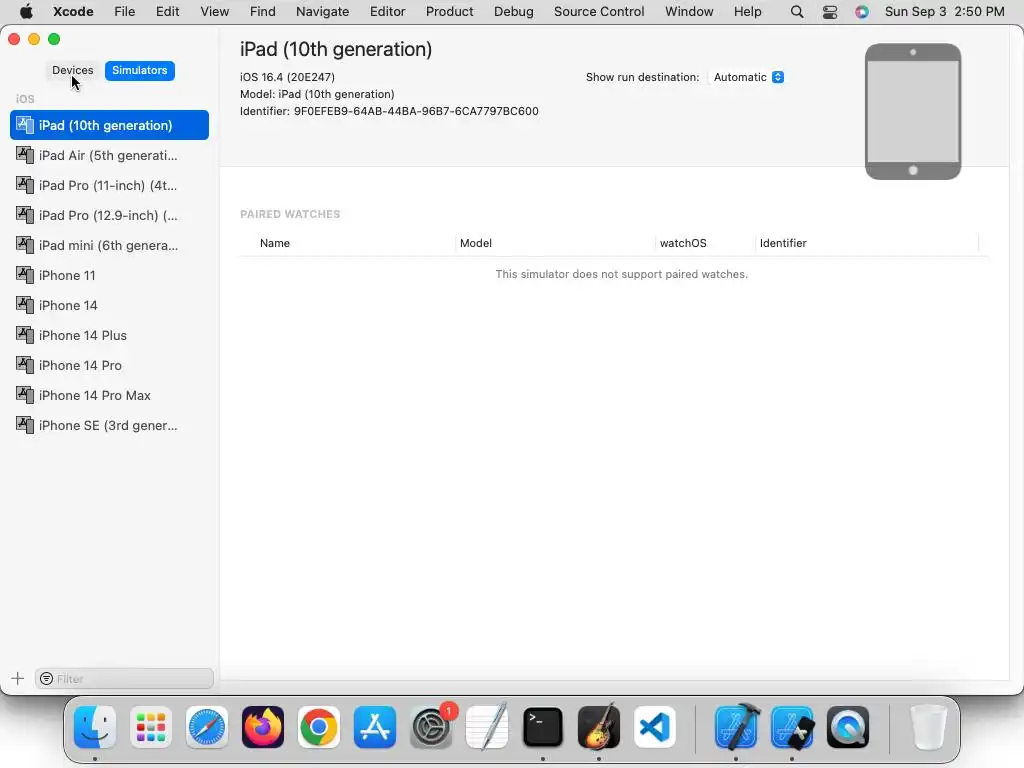Click simulator icon beside iPad Air row
1024x768 pixels.
click(x=25, y=155)
